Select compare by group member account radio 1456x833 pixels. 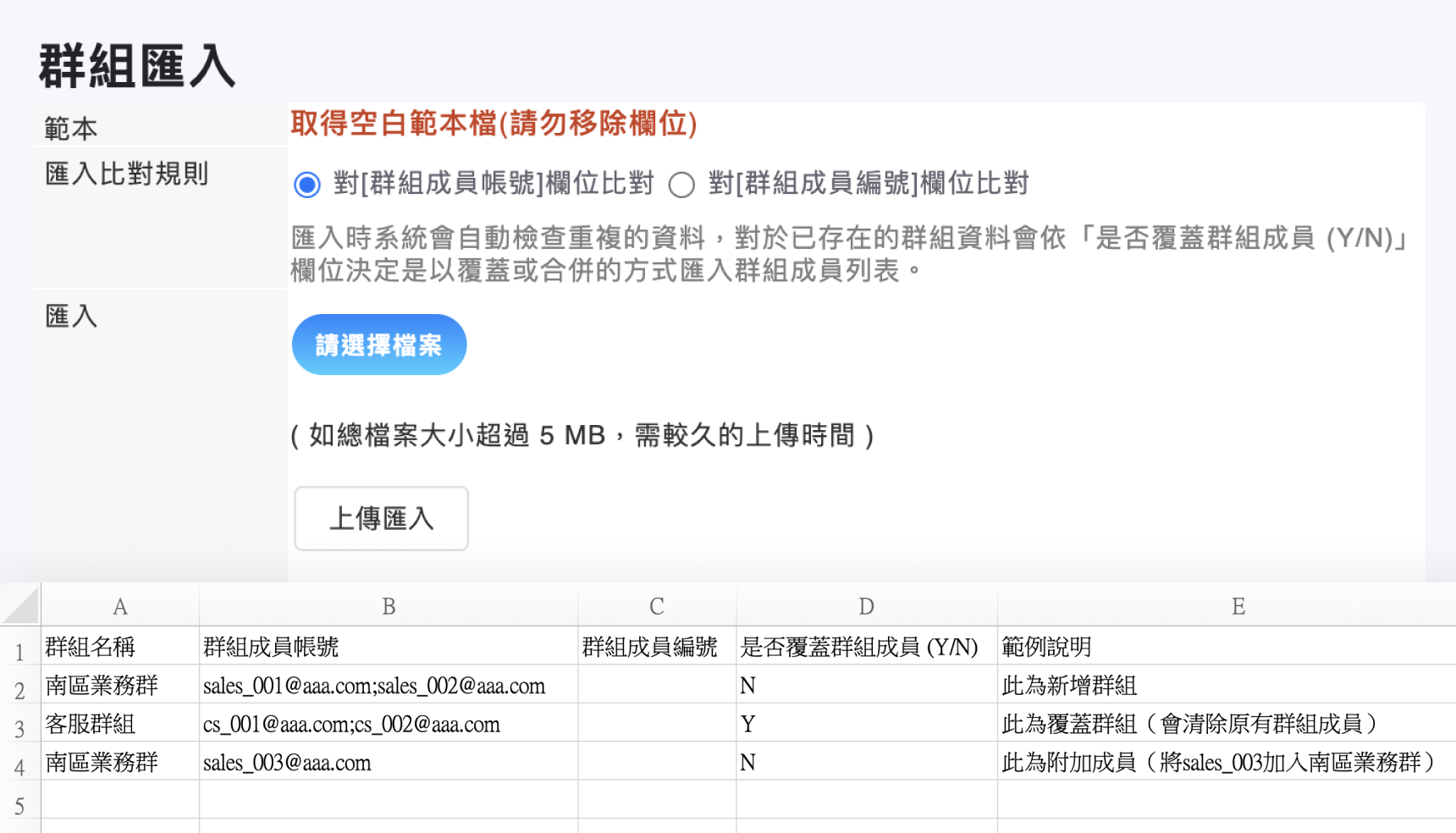click(x=307, y=185)
